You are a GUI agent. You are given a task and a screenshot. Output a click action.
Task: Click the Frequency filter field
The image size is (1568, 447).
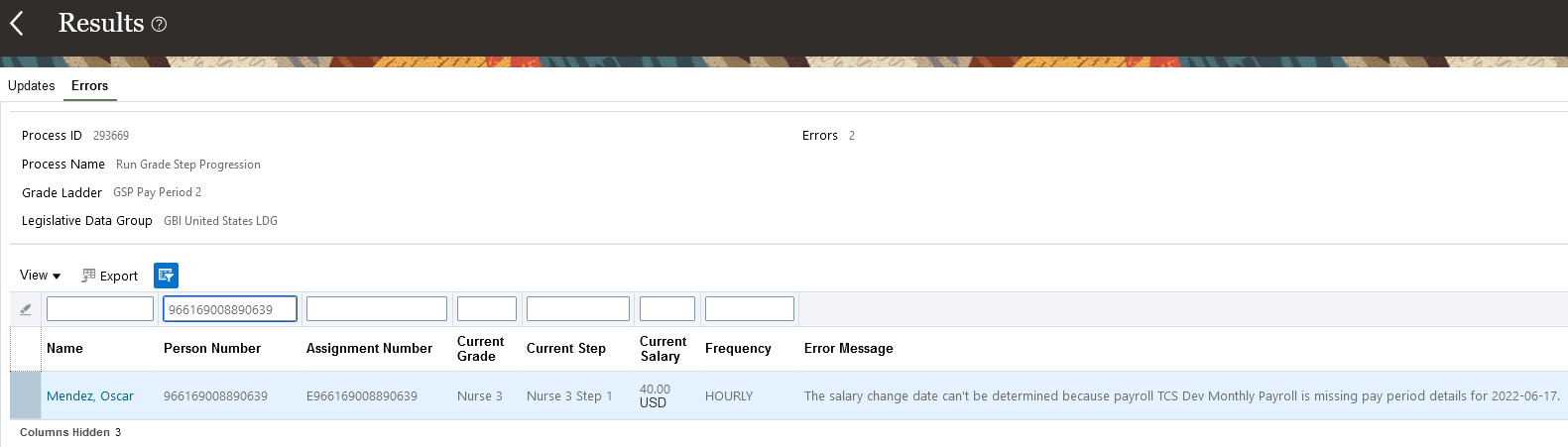coord(750,309)
